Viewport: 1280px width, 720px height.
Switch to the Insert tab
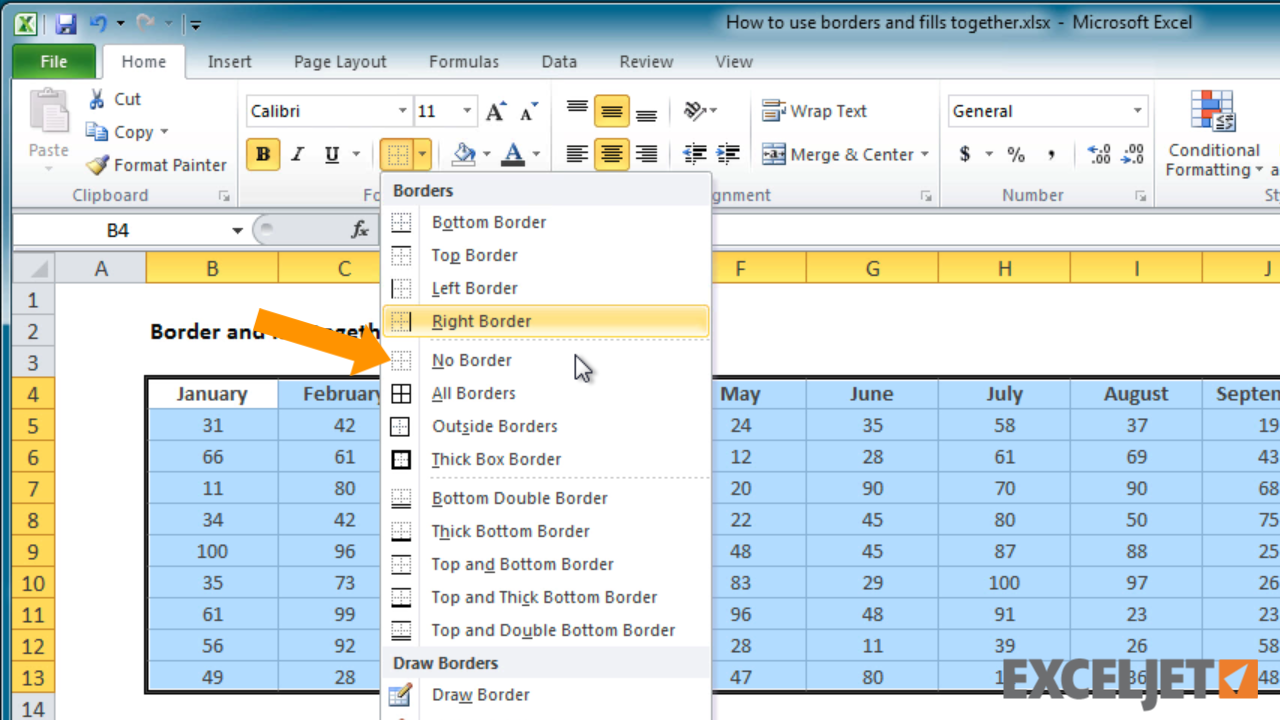pyautogui.click(x=229, y=61)
